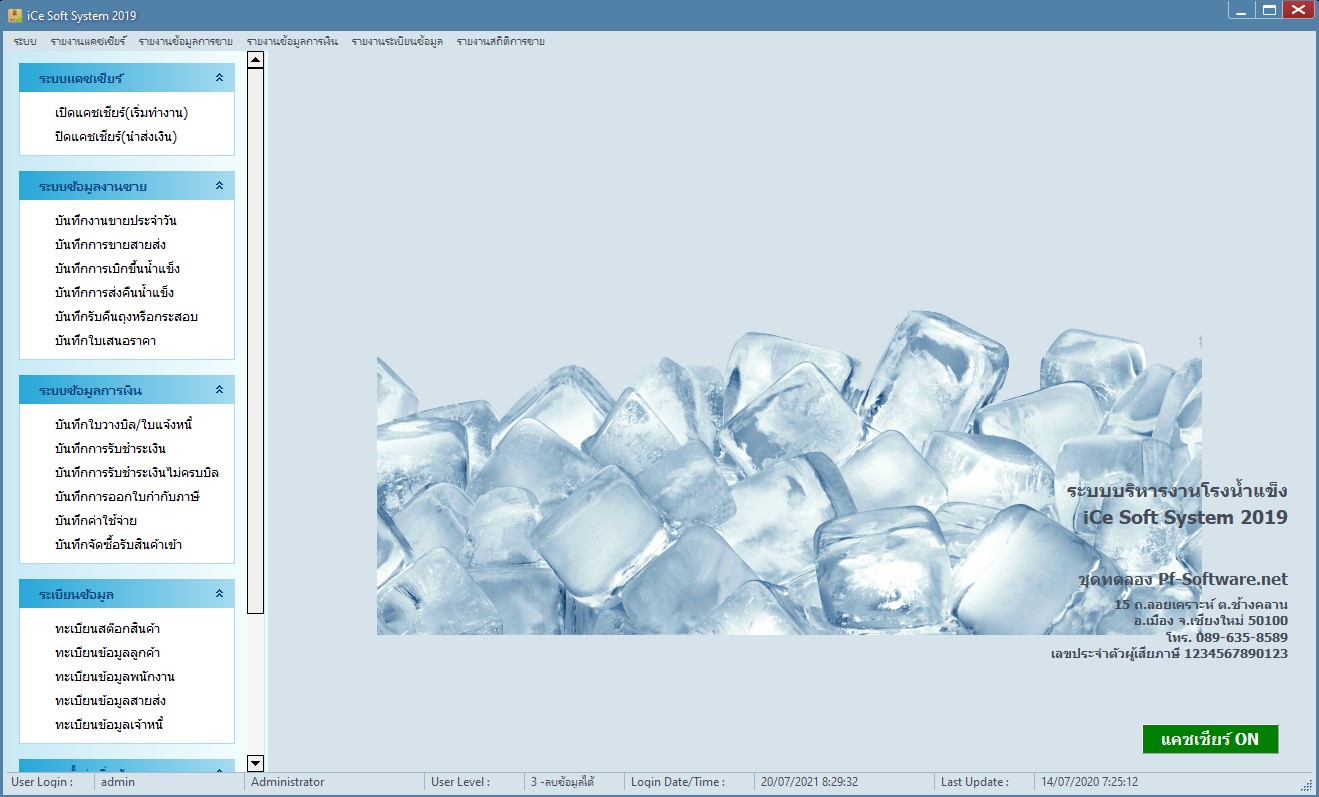This screenshot has width=1319, height=797.
Task: Click the green แคชเชียร์ ON button
Action: point(1210,740)
